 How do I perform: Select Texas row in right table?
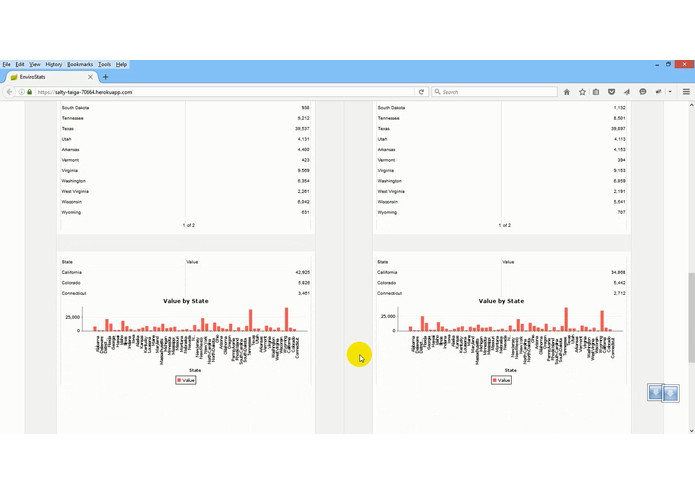(501, 128)
